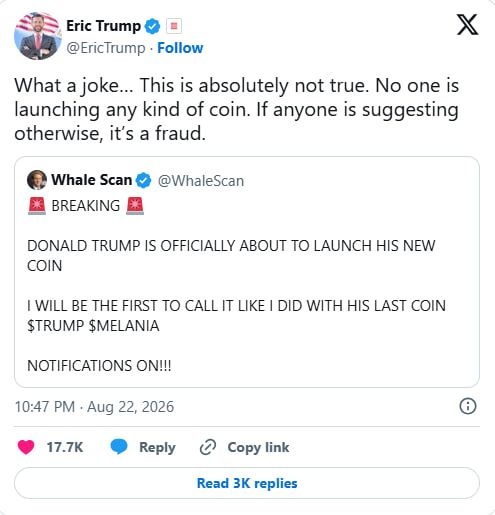The width and height of the screenshot is (495, 515).
Task: Click the 17.7K likes count
Action: pyautogui.click(x=65, y=447)
